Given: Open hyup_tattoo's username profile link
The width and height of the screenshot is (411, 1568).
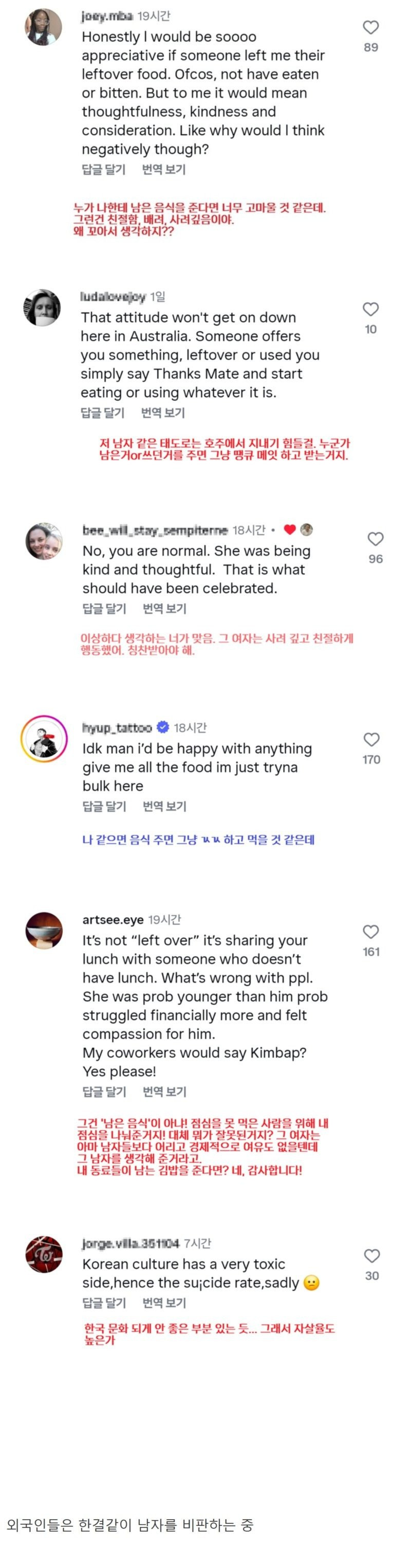Looking at the screenshot, I should (117, 728).
